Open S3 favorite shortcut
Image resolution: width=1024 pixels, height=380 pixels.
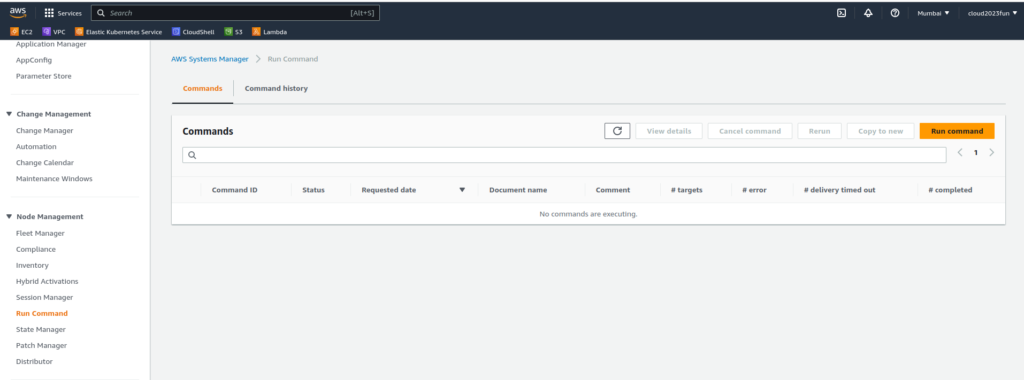pos(234,31)
